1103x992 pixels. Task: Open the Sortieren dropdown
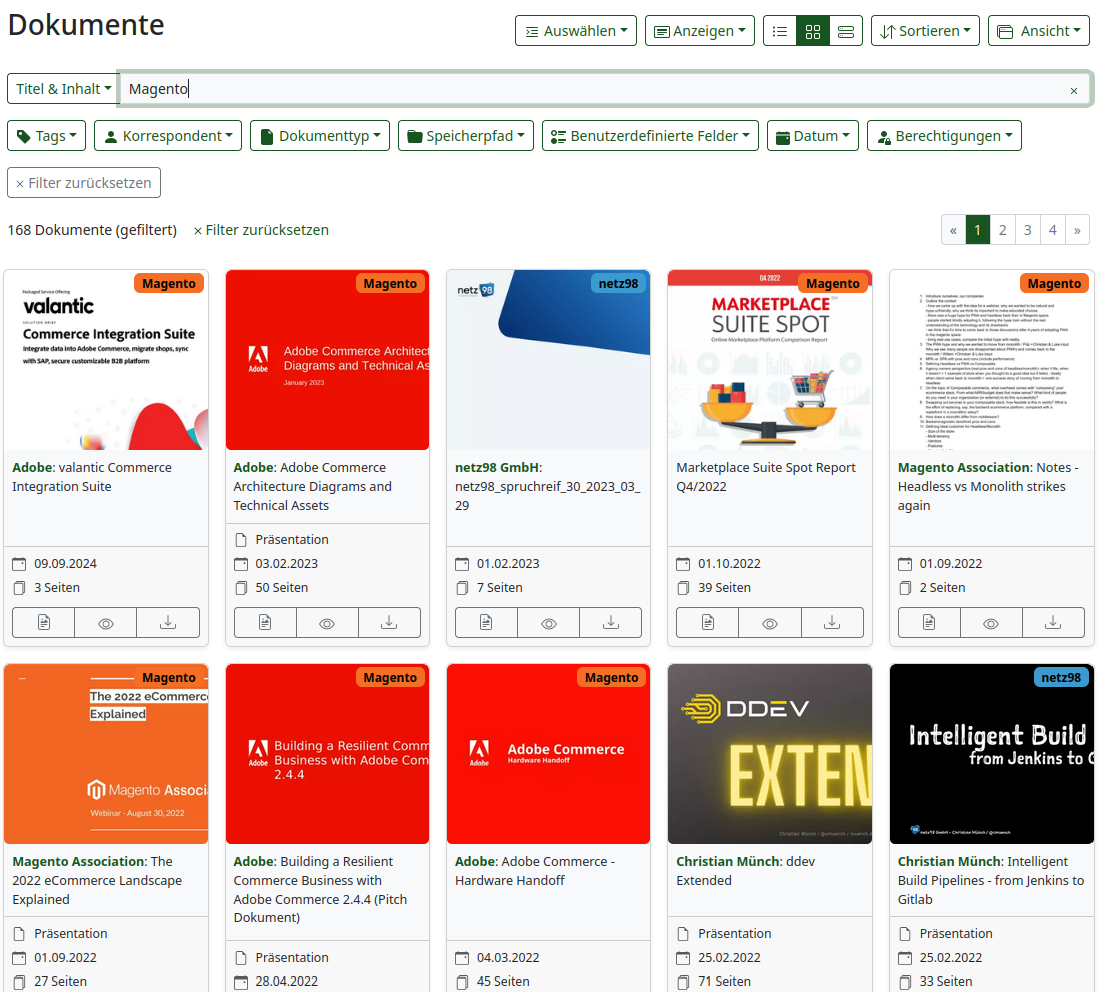[925, 31]
